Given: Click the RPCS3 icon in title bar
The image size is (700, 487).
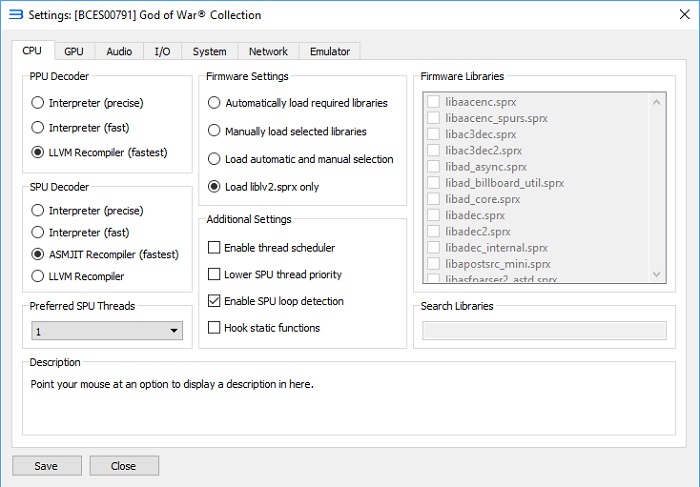Looking at the screenshot, I should tap(15, 15).
